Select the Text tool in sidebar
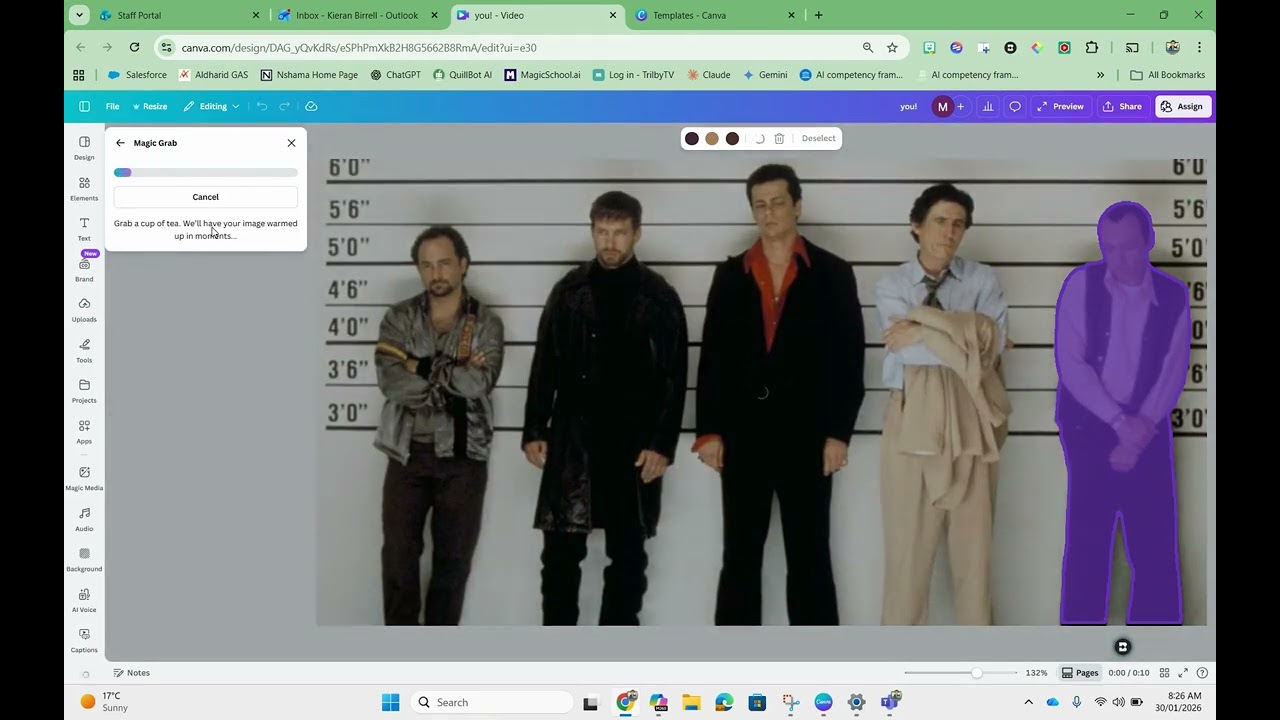The width and height of the screenshot is (1280, 720). [84, 229]
